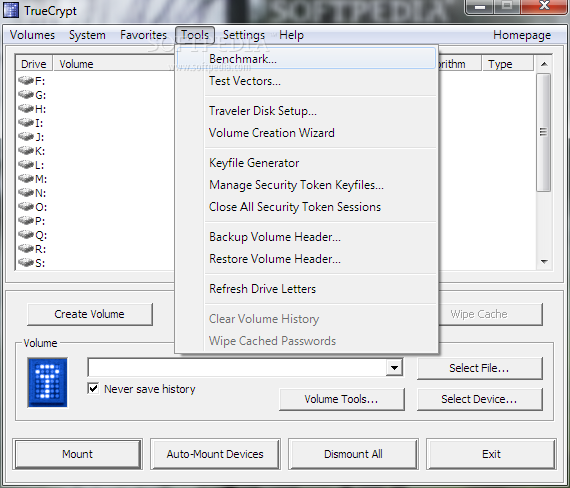Open the Volumes menu
Image resolution: width=570 pixels, height=488 pixels.
tap(32, 35)
